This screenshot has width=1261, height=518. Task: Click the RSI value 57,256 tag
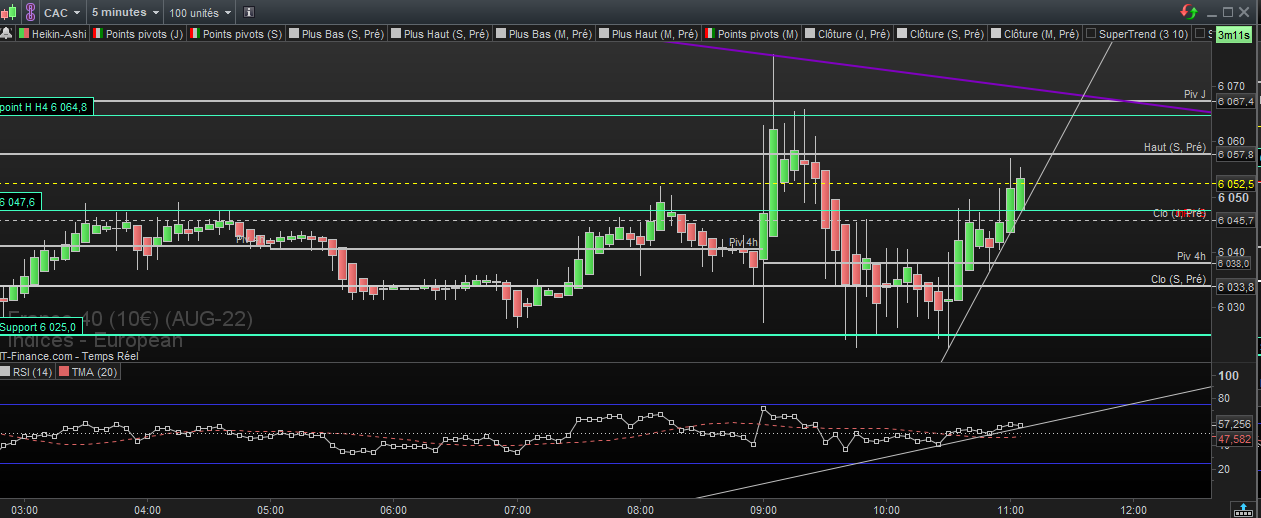pyautogui.click(x=1235, y=424)
